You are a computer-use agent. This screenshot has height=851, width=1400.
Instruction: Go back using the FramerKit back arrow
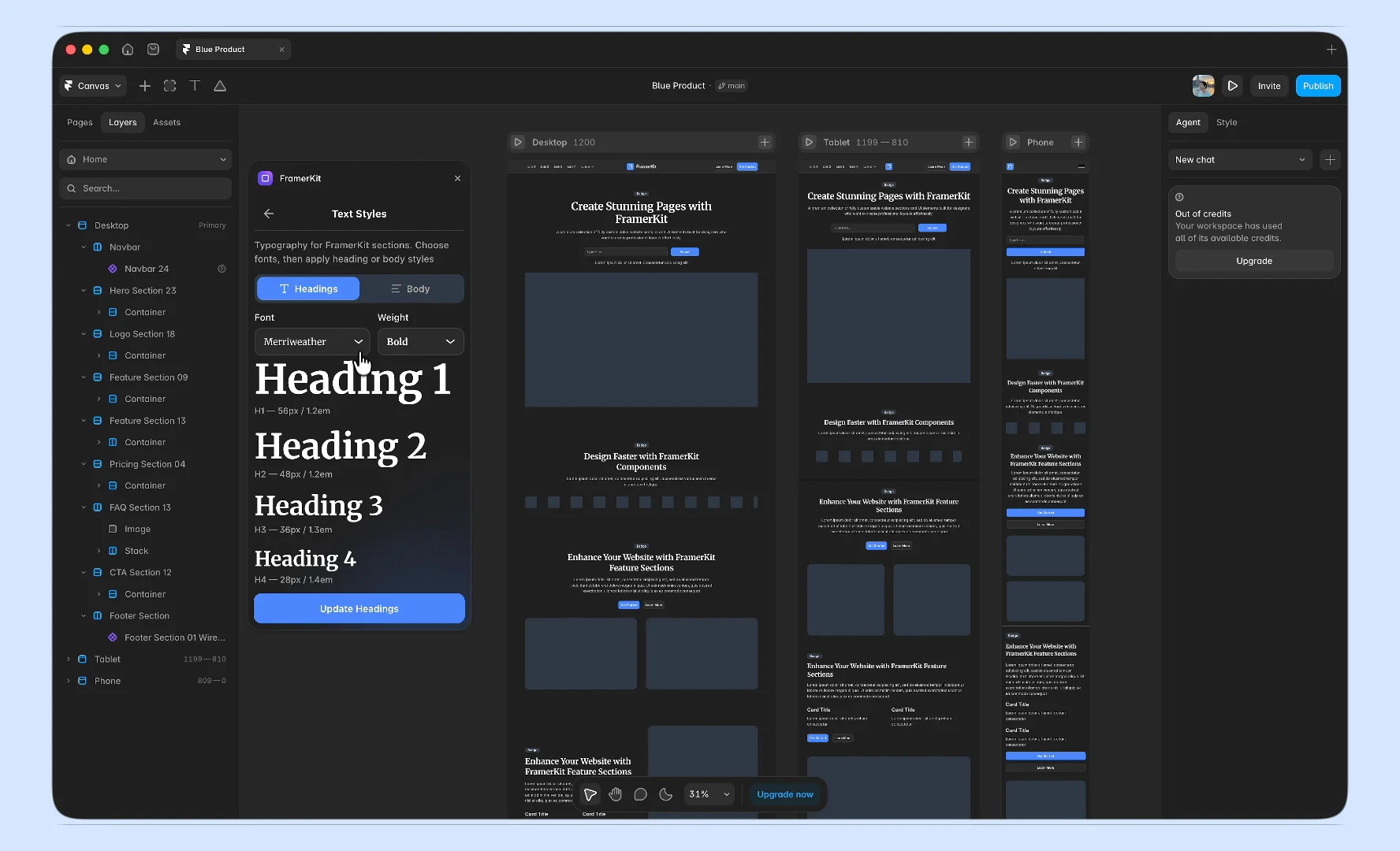tap(269, 214)
